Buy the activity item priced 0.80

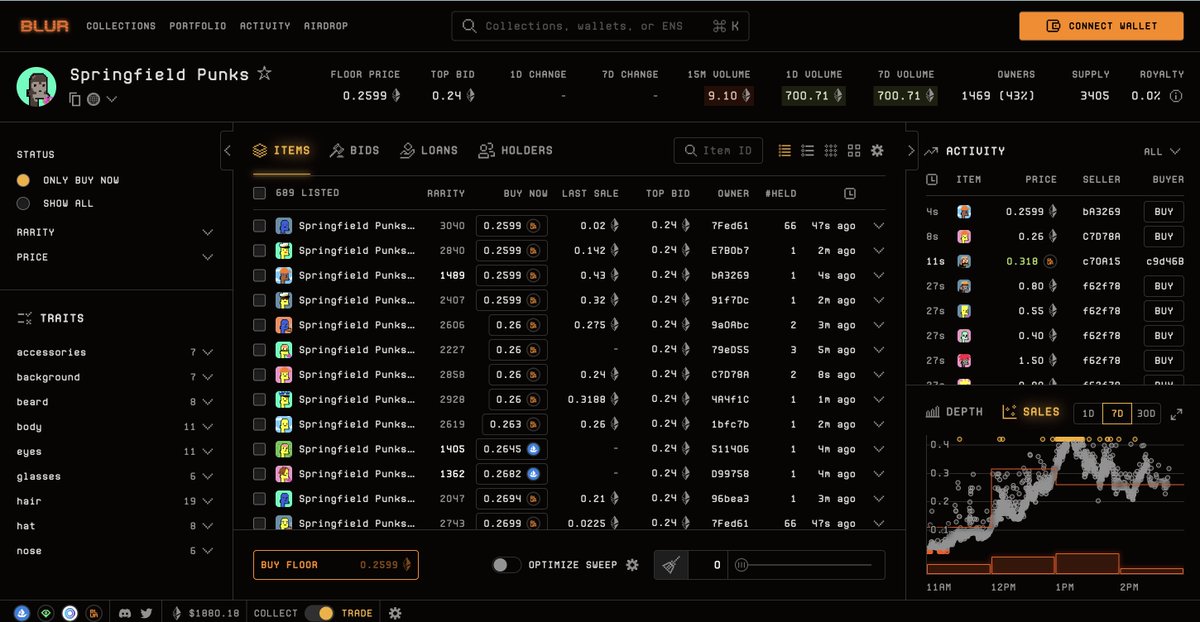(1164, 286)
